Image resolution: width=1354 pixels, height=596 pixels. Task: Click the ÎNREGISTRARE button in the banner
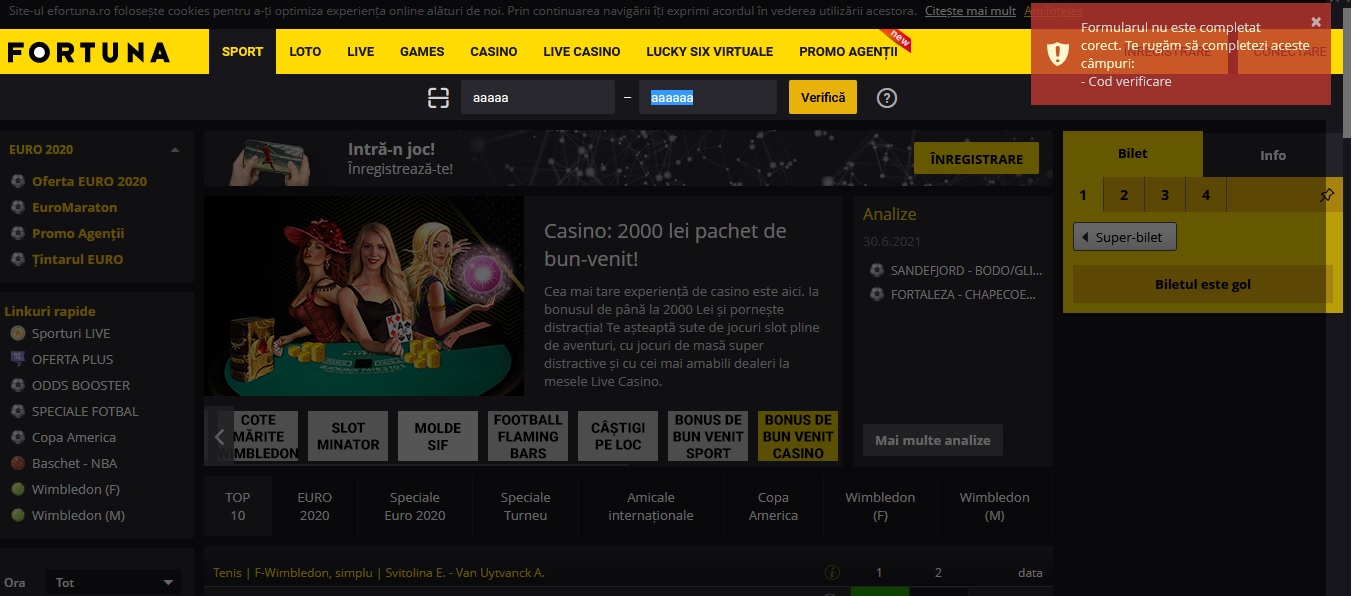click(x=976, y=159)
